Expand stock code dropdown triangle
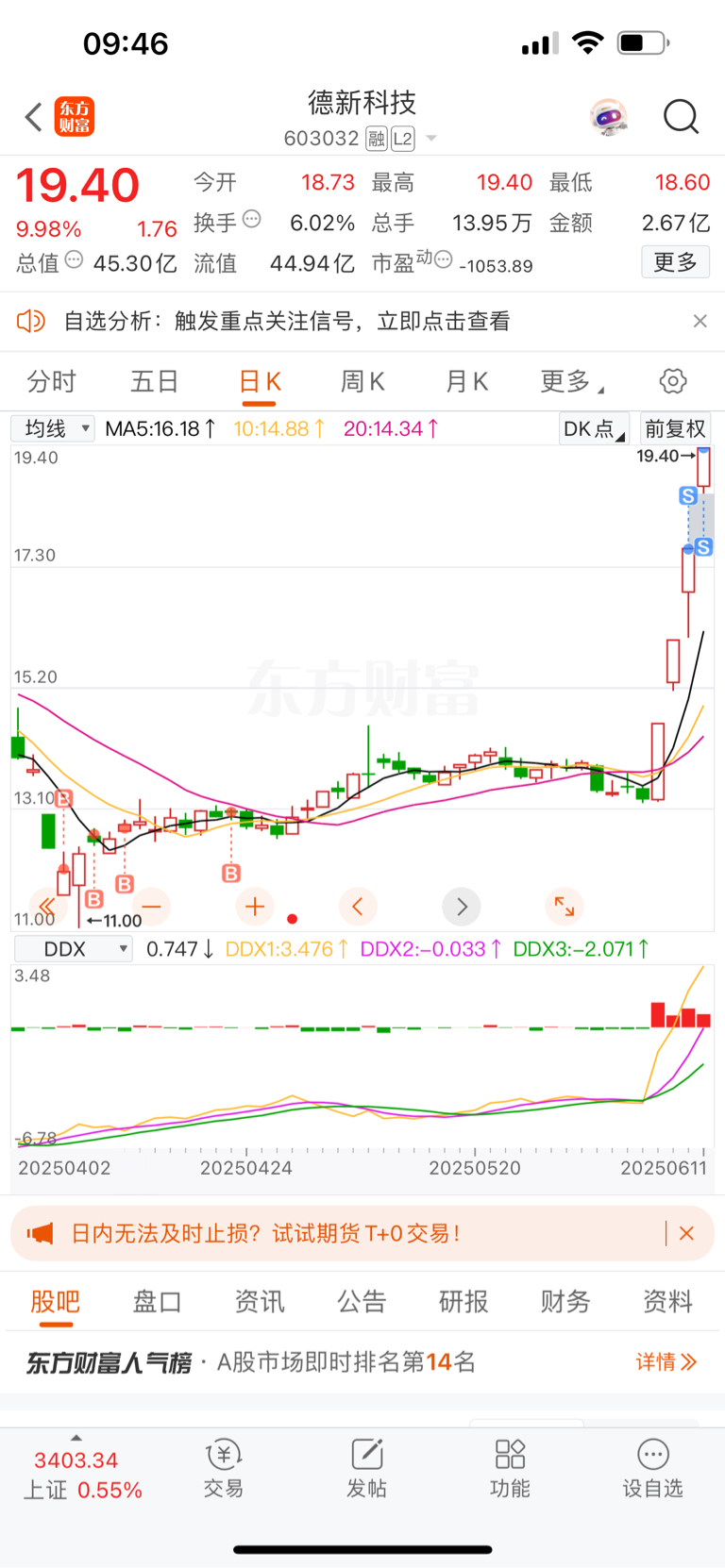 coord(431,139)
